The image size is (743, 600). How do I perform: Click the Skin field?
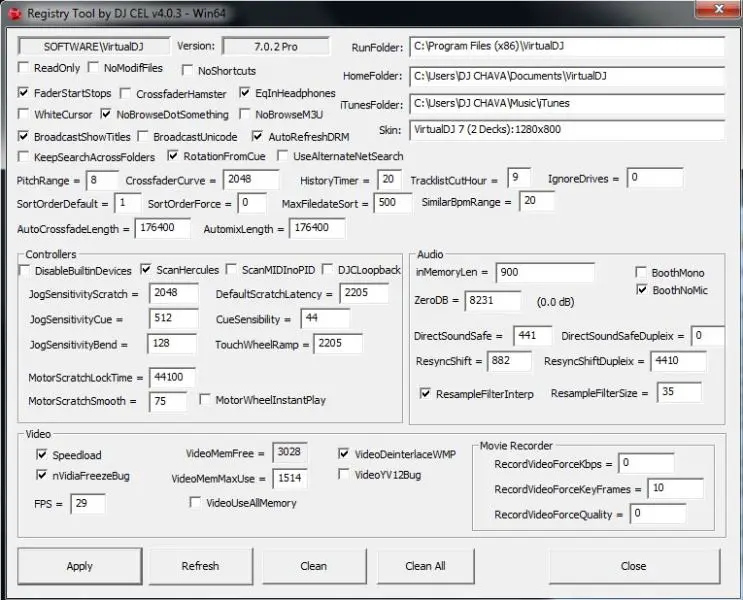(567, 130)
